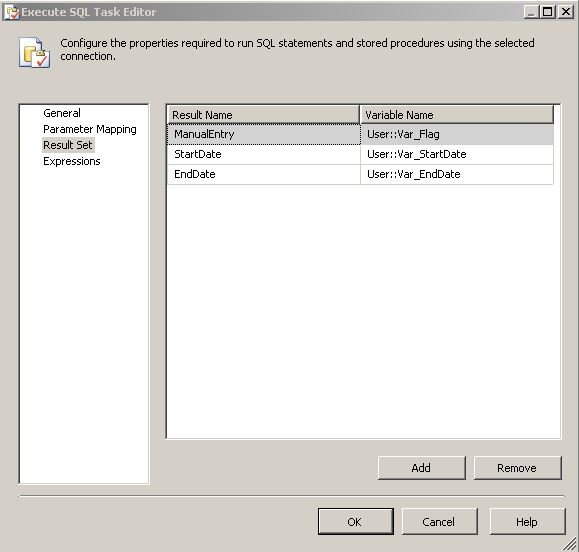
Task: Open the User::Var_StartDate variable cell
Action: pos(457,154)
